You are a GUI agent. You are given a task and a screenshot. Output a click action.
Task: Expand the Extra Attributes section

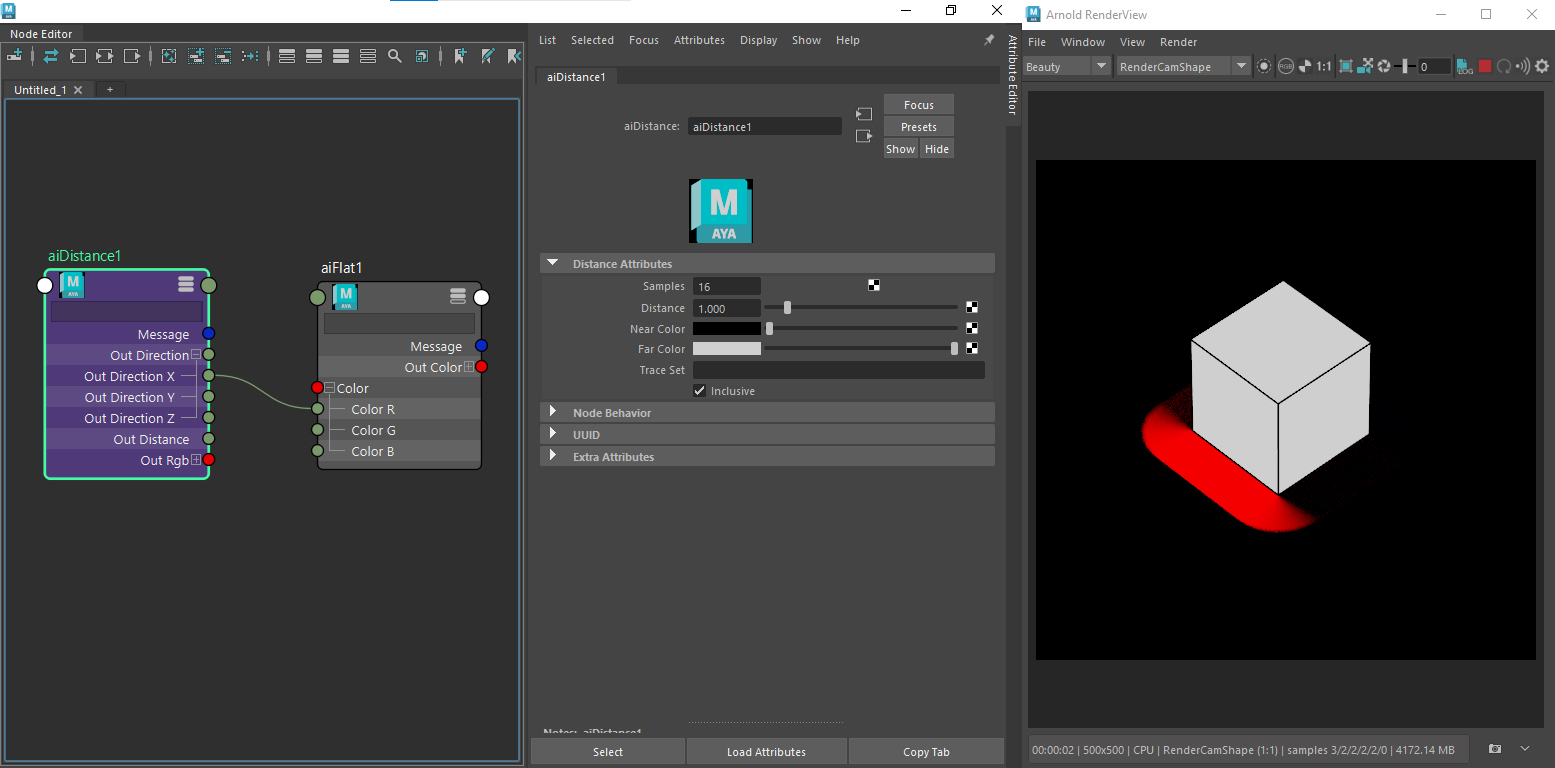tap(552, 456)
